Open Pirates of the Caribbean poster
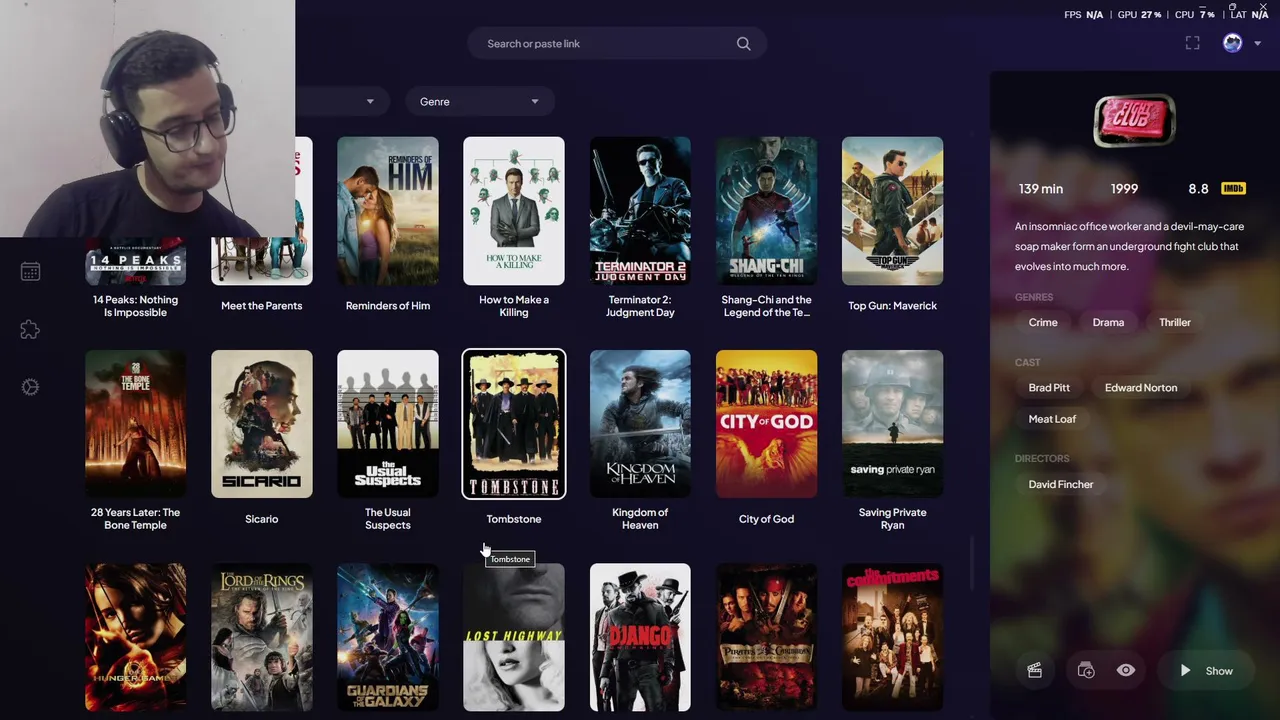The height and width of the screenshot is (720, 1280). pyautogui.click(x=766, y=637)
